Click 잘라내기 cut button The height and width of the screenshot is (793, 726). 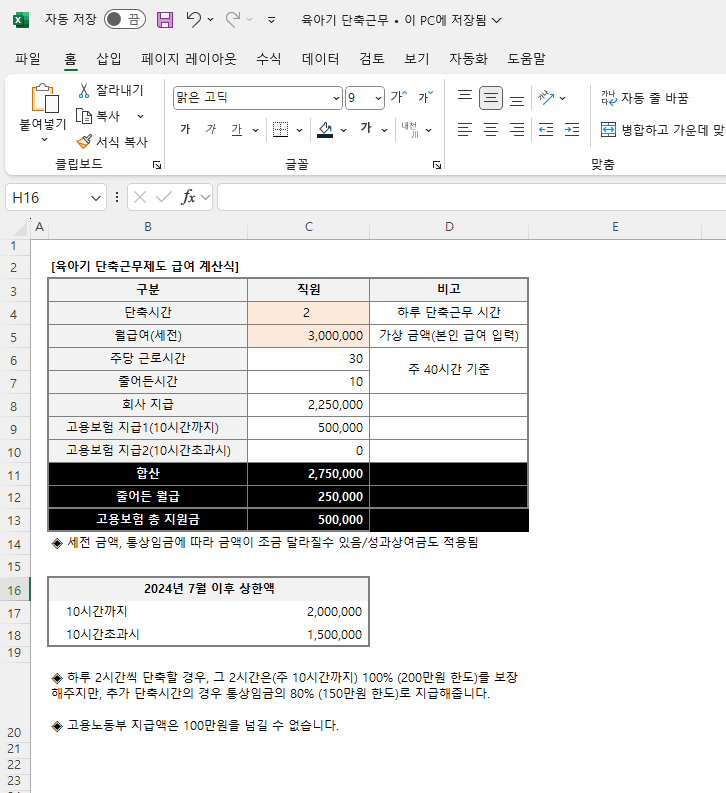coord(111,91)
